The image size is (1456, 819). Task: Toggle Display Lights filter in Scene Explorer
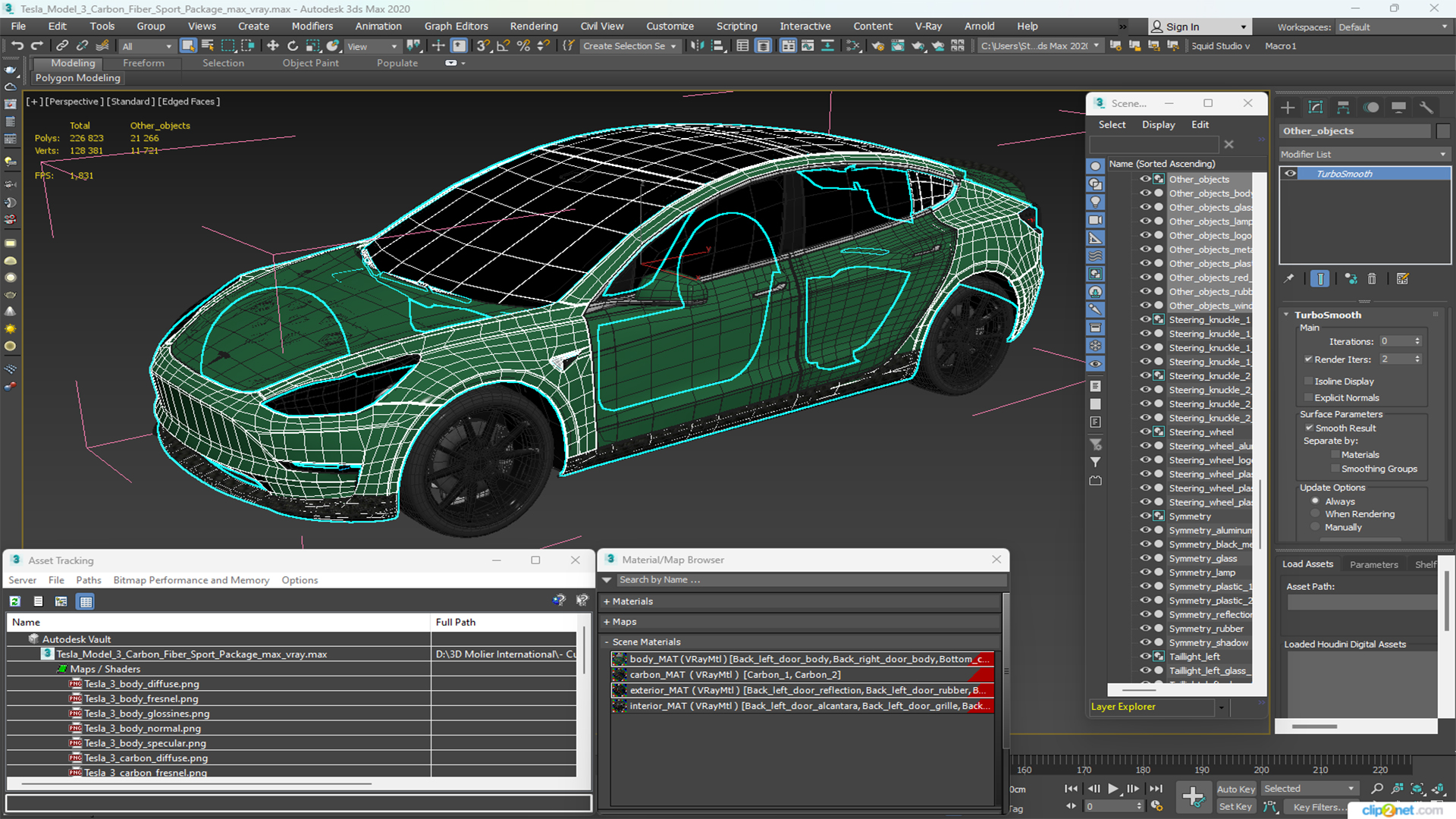click(1096, 202)
